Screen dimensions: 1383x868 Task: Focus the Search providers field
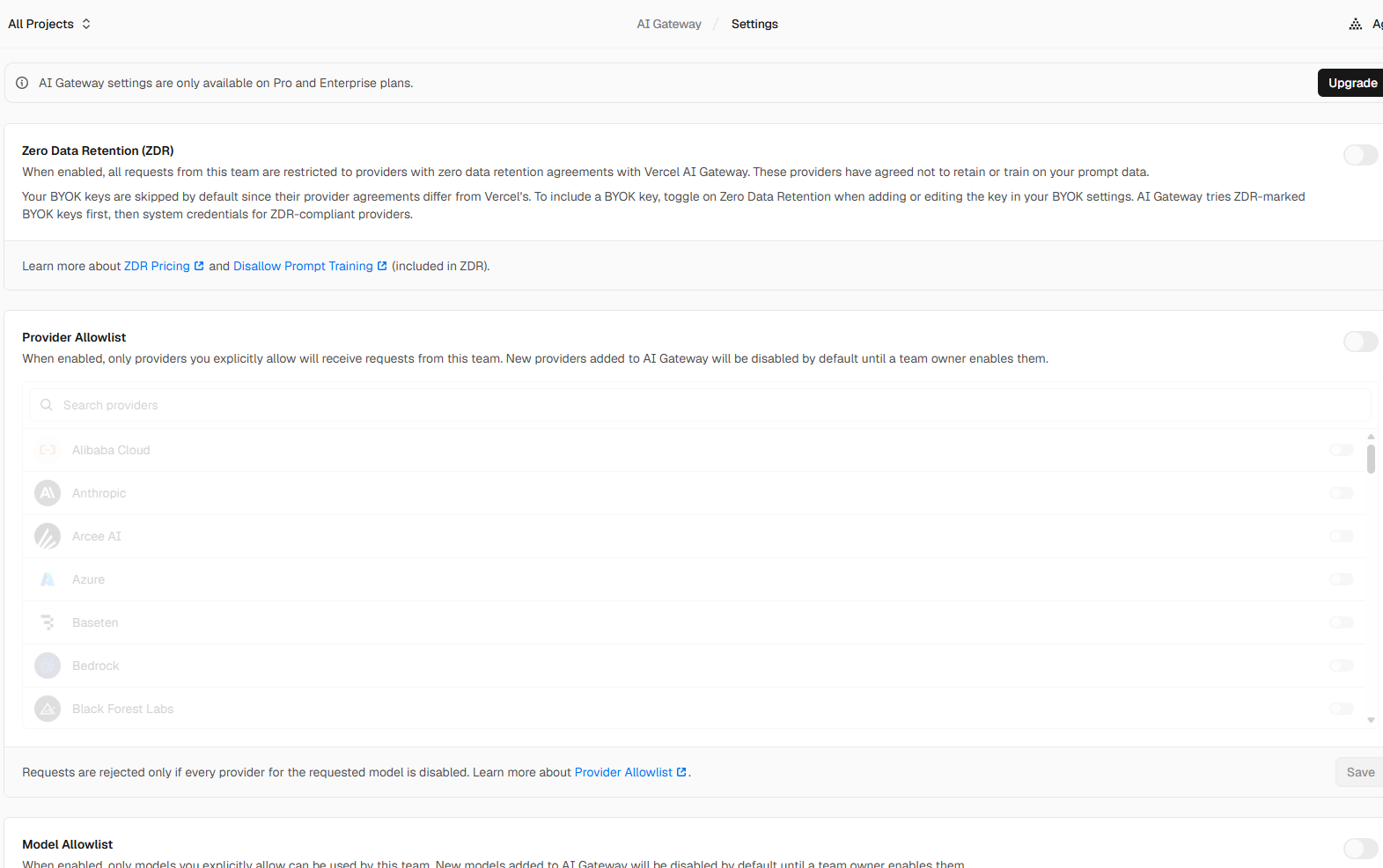pos(700,405)
